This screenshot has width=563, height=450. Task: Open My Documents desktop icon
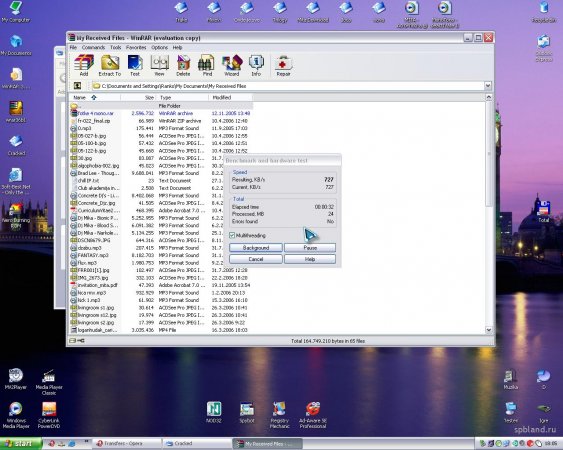(x=16, y=45)
